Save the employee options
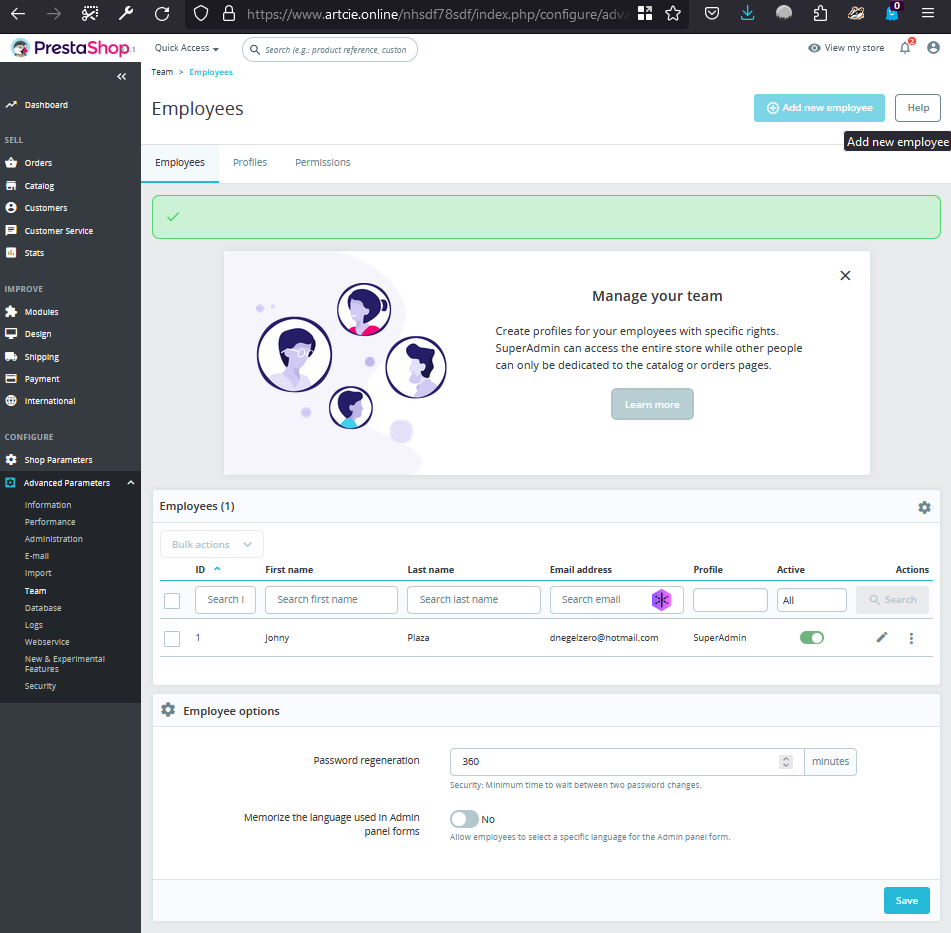Viewport: 951px width, 933px height. pos(906,900)
